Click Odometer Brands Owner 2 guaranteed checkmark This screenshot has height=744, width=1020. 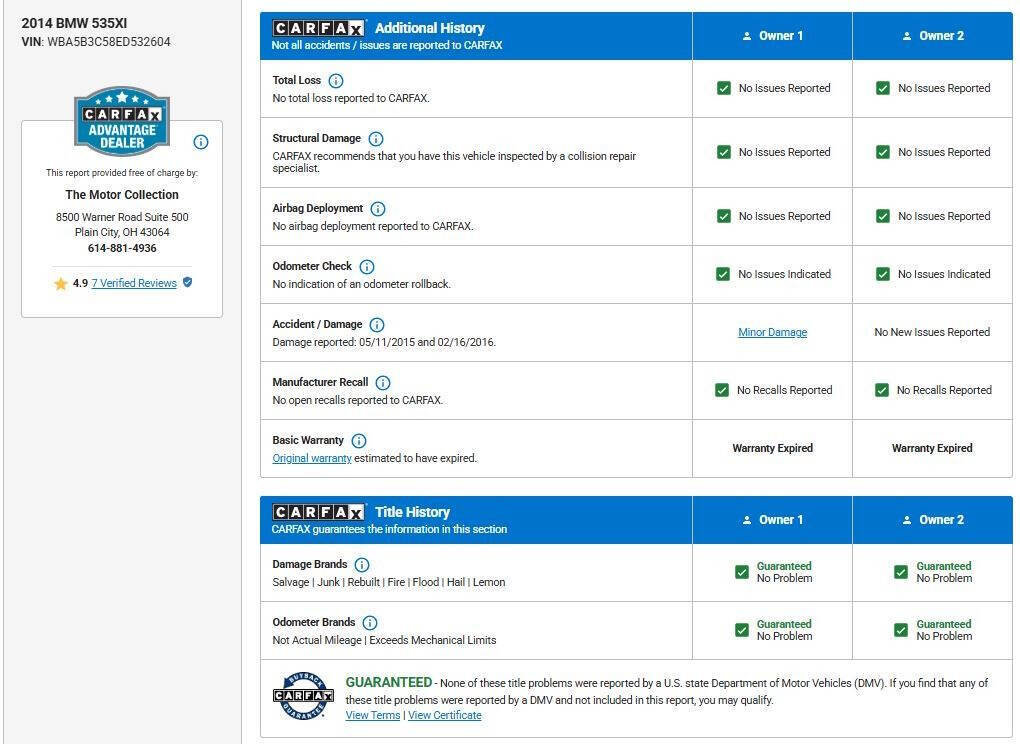tap(901, 630)
